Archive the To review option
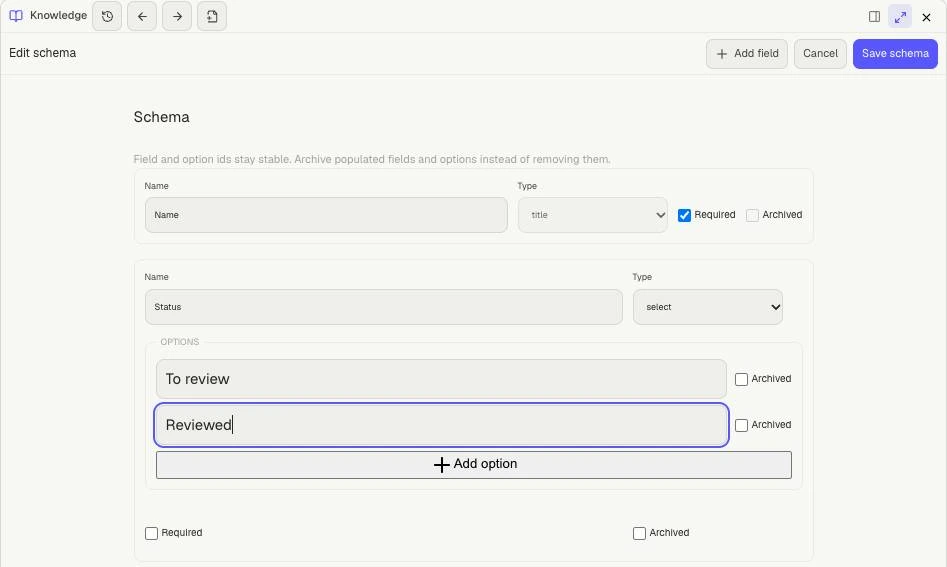The width and height of the screenshot is (947, 567). point(741,379)
